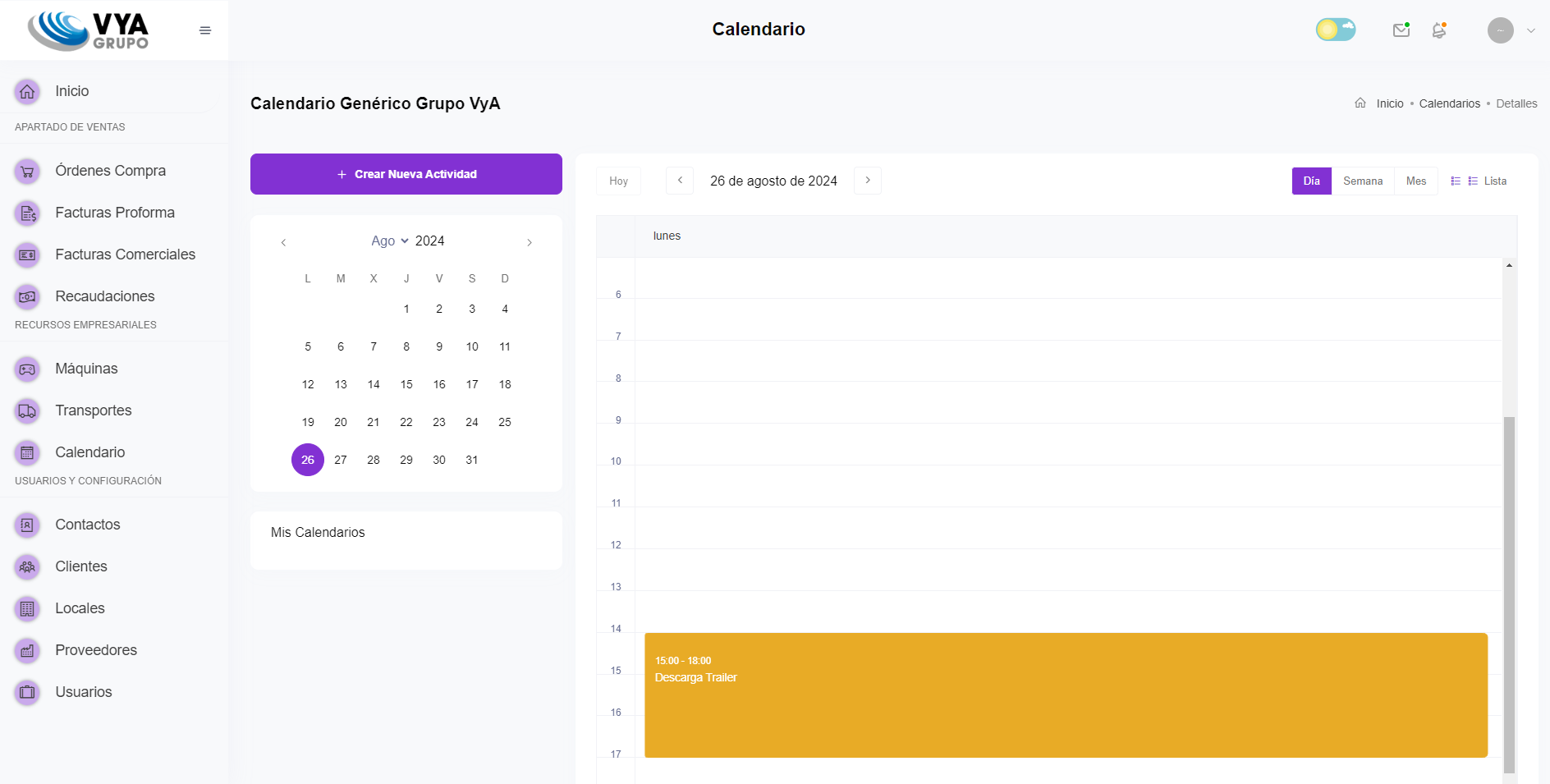Image resolution: width=1550 pixels, height=784 pixels.
Task: Select the Máquinas gamepad icon
Action: (27, 368)
